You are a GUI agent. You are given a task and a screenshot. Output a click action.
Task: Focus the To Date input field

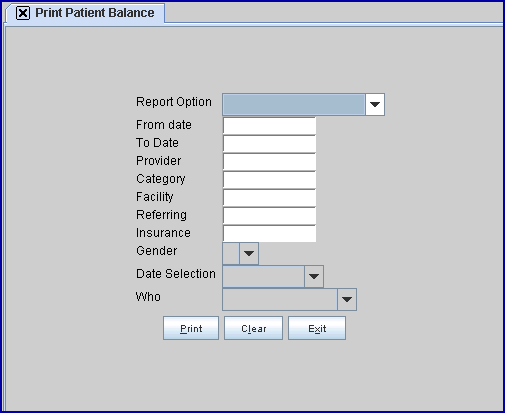click(269, 144)
